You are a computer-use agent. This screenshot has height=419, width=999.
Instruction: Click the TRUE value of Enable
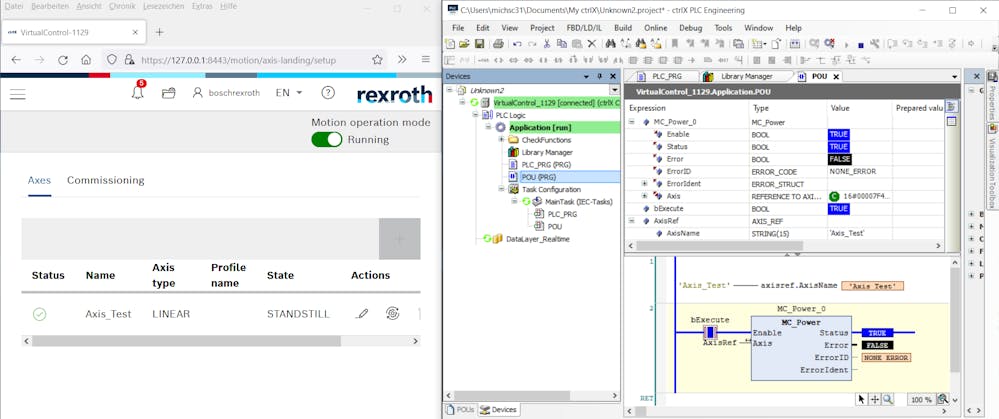tap(838, 134)
